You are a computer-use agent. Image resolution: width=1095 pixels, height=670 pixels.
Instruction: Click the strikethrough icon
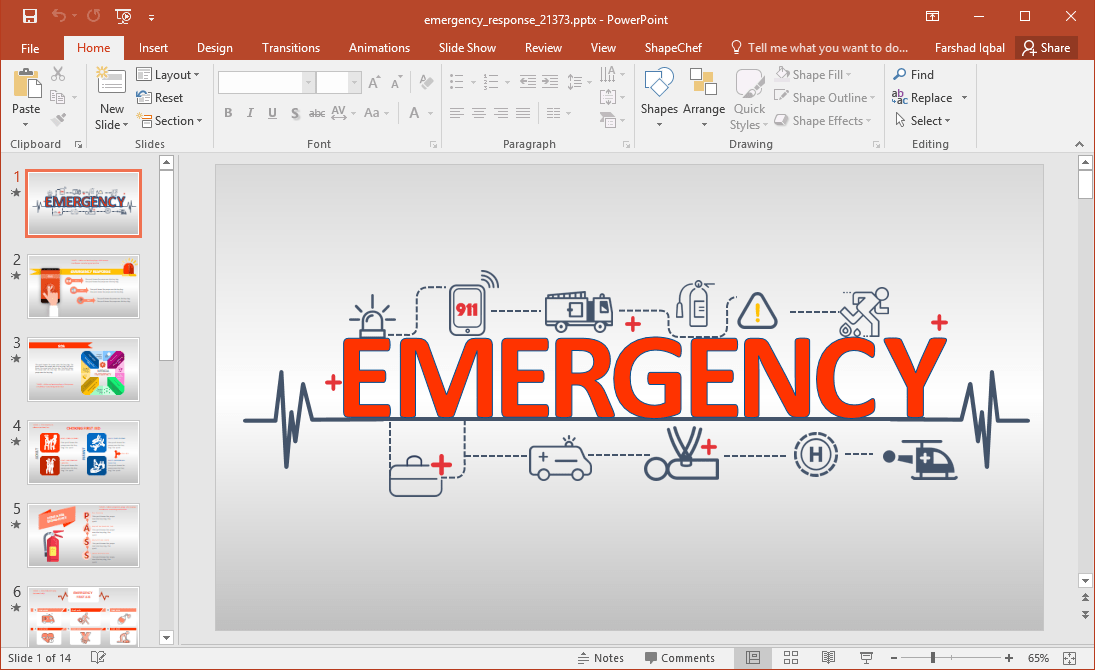click(316, 113)
